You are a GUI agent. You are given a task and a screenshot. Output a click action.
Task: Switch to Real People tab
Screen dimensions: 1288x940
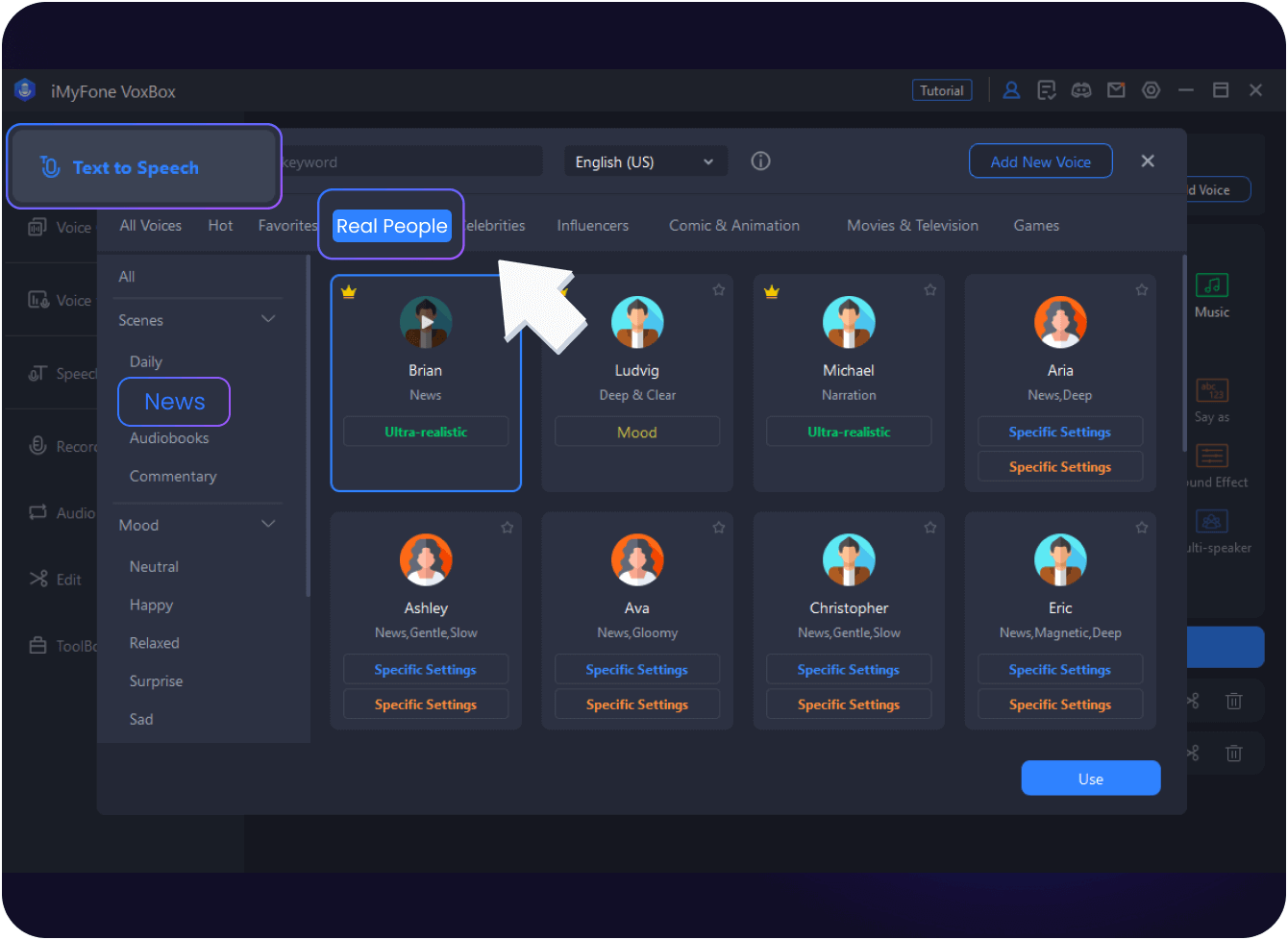click(391, 226)
